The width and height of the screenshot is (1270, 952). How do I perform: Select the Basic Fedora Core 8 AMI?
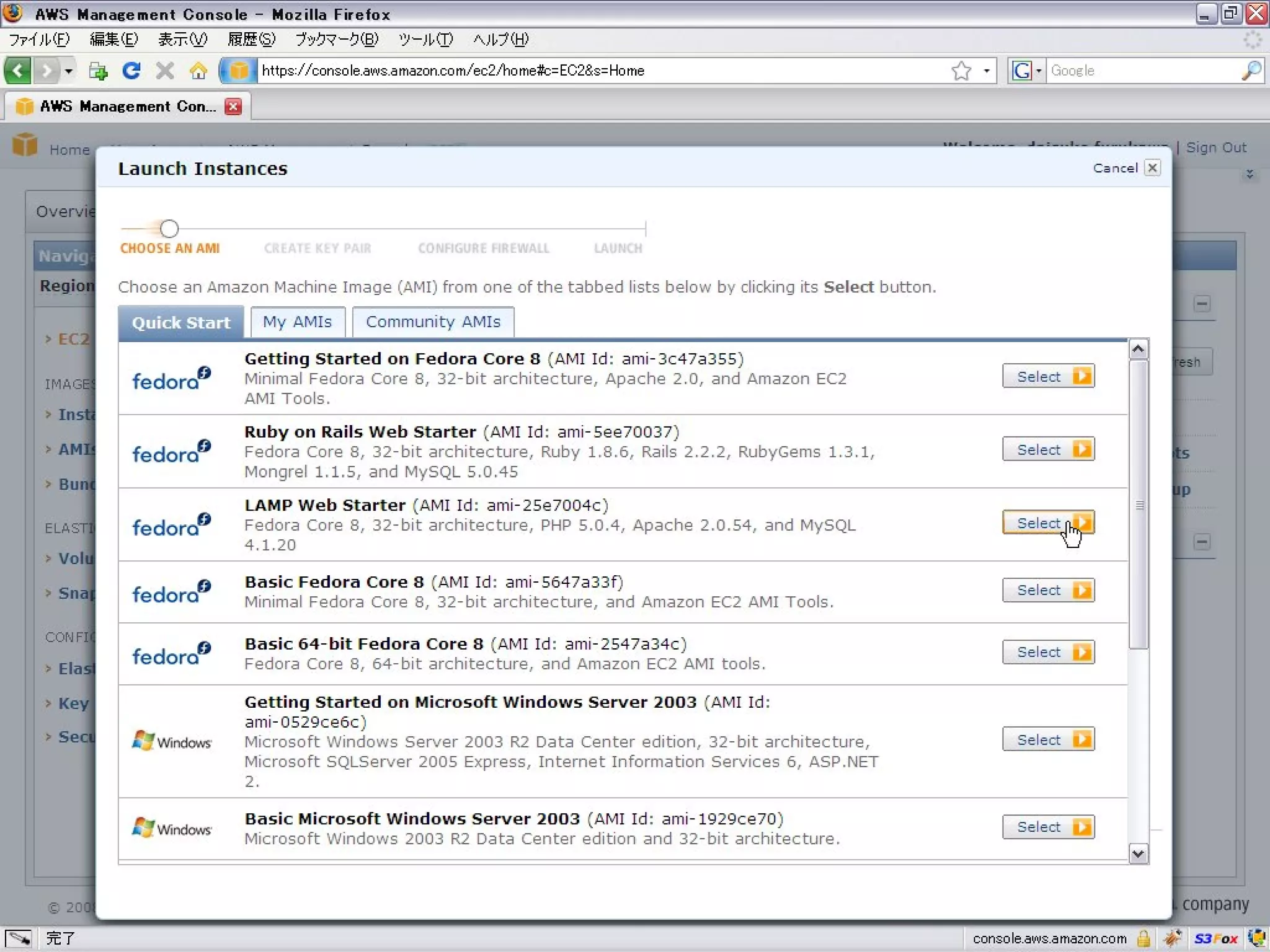click(x=1048, y=590)
